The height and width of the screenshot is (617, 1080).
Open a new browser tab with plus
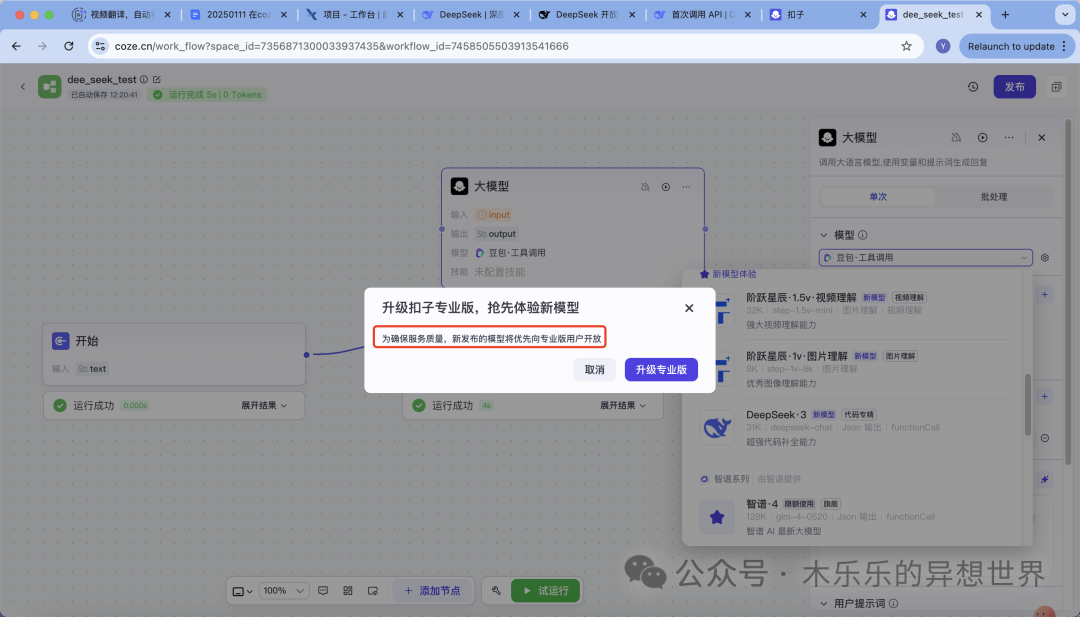click(x=1005, y=14)
